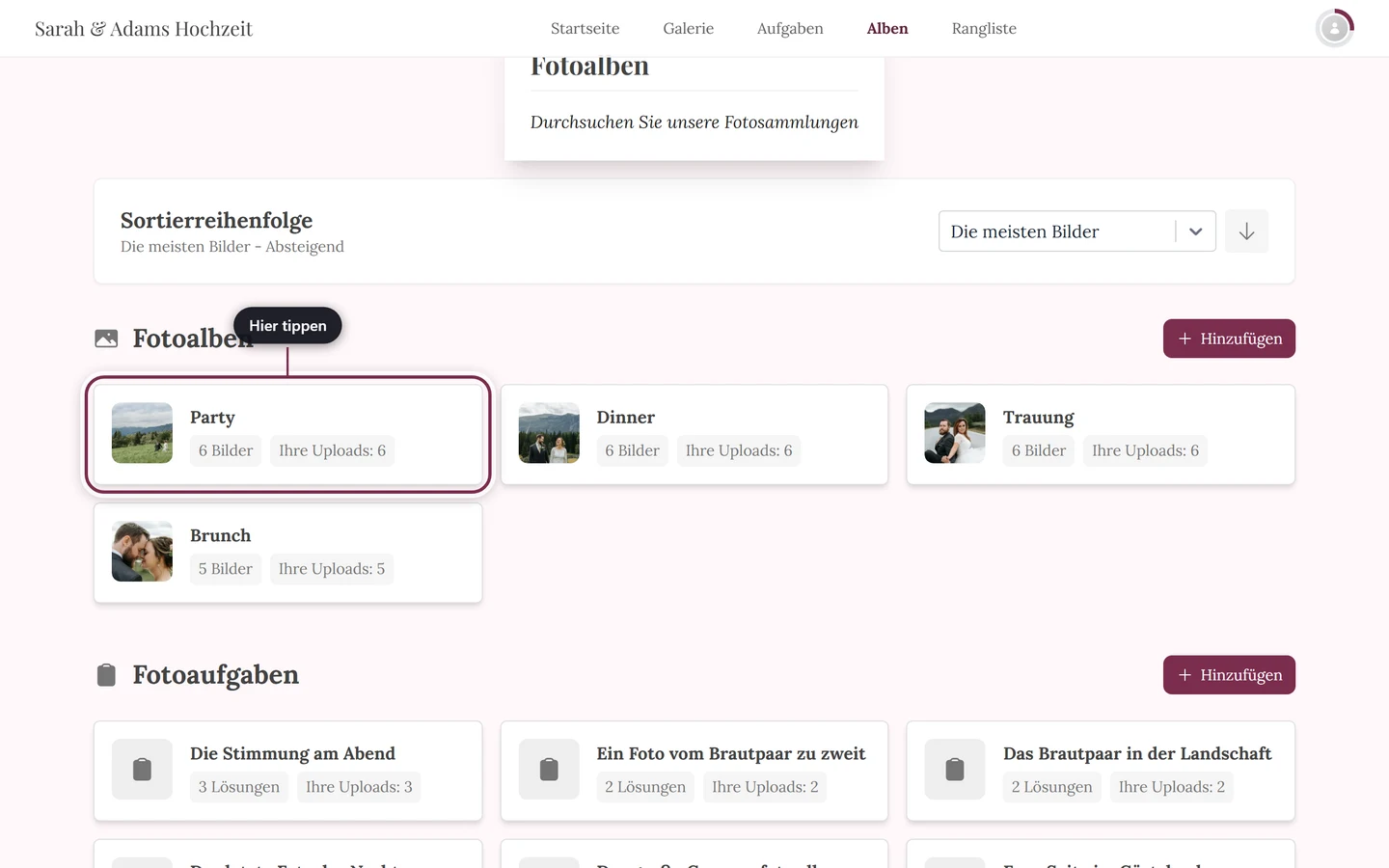The height and width of the screenshot is (868, 1389).
Task: Click the Sarah & Adams Hochzeit site title
Action: [144, 29]
